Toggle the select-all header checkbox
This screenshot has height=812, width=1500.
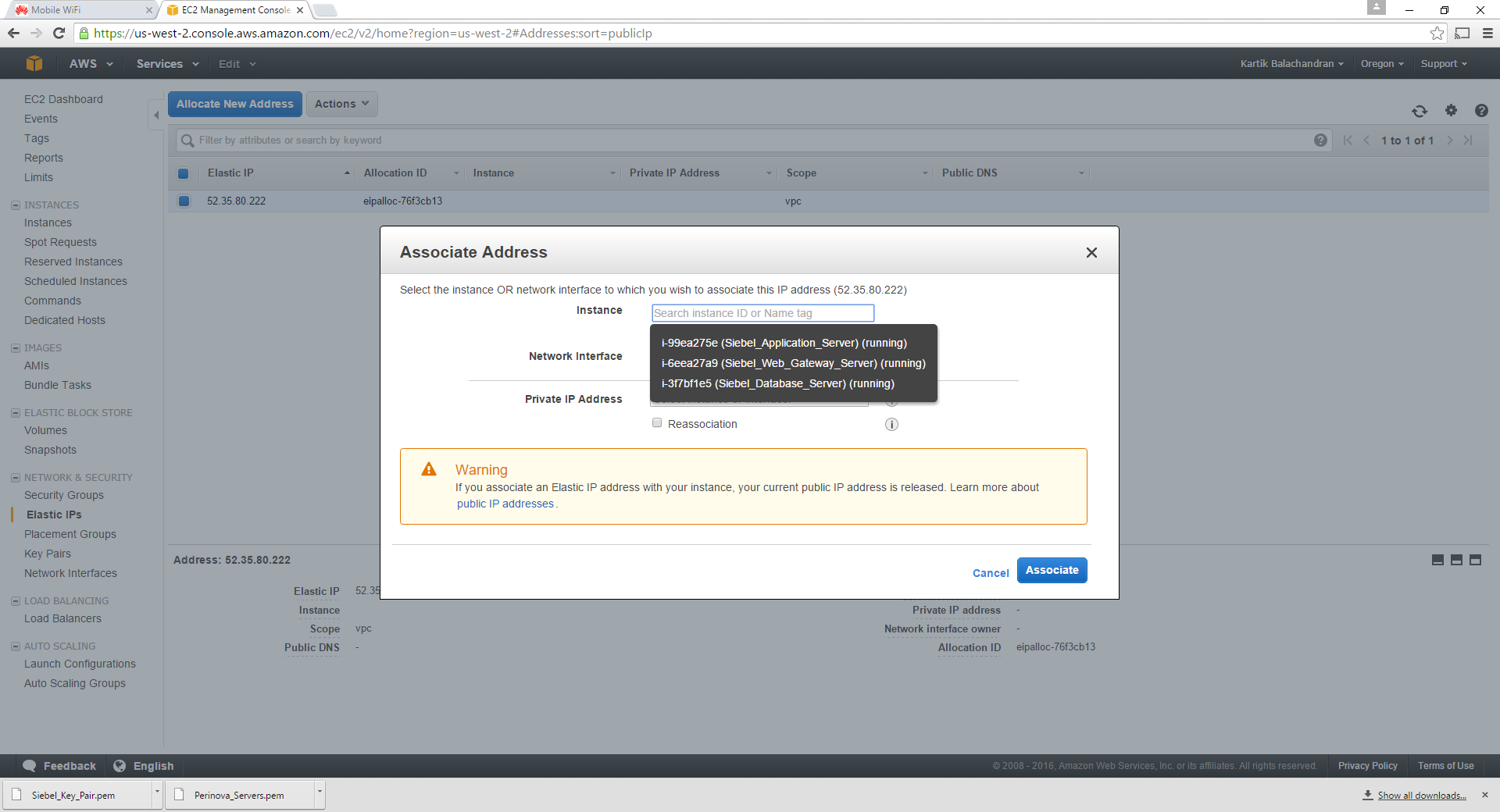click(x=184, y=173)
